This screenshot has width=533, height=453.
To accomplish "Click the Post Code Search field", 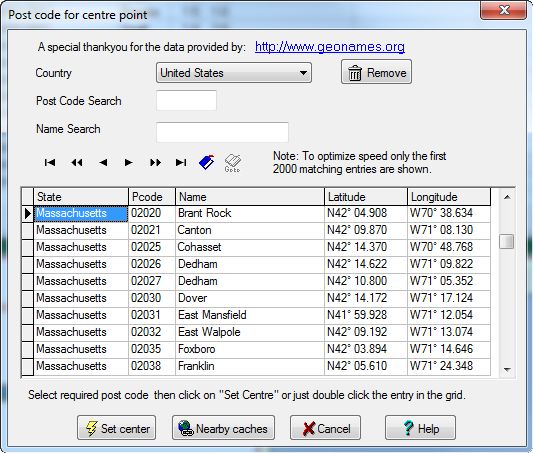I will 186,100.
